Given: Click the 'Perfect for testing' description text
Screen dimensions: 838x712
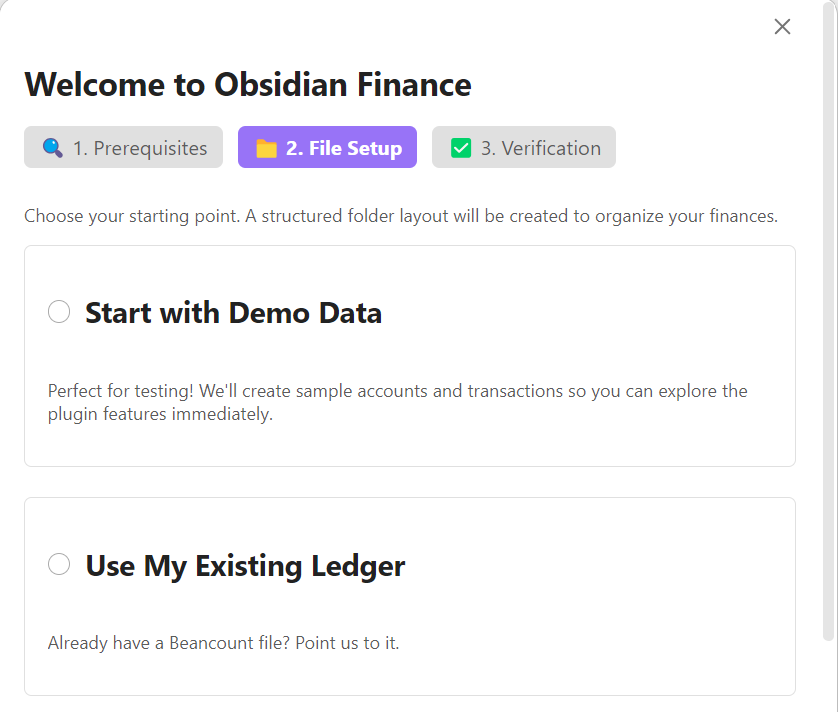Looking at the screenshot, I should 398,402.
